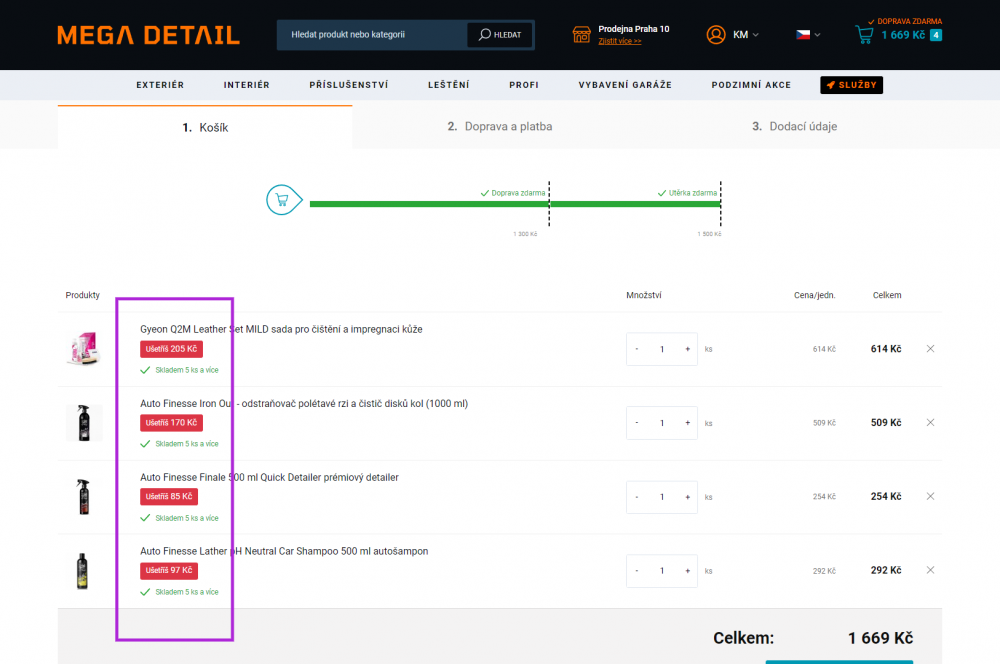
Task: Click the 1 669 Kč cart total in header
Action: [x=902, y=35]
